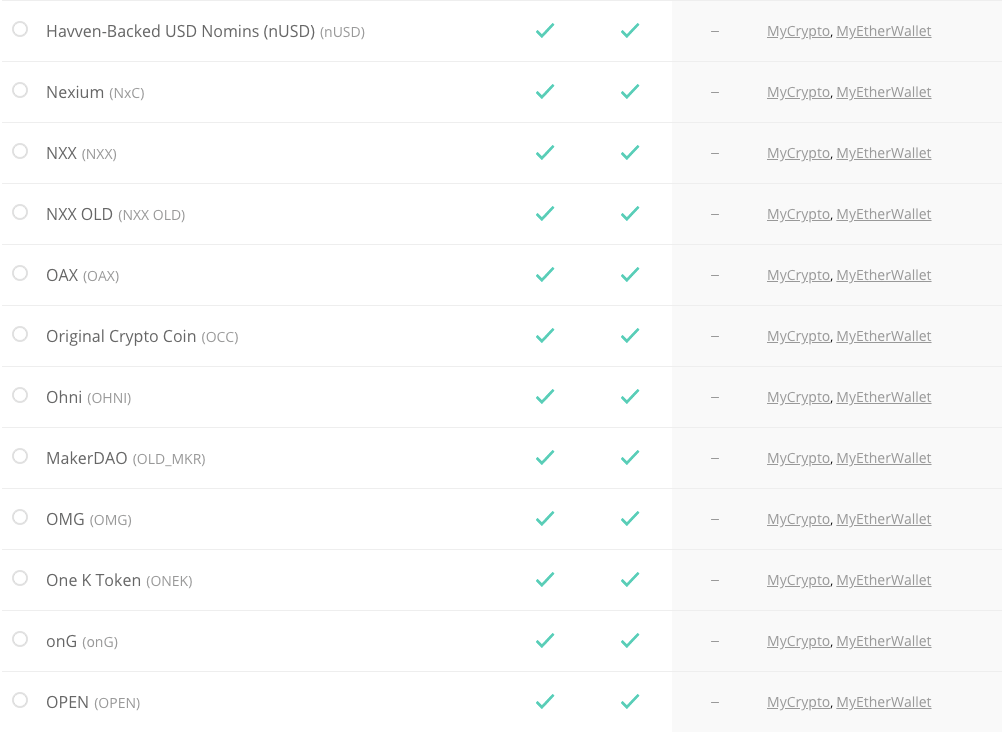
Task: Select the Ohni (OHNI) radio button
Action: 20,395
